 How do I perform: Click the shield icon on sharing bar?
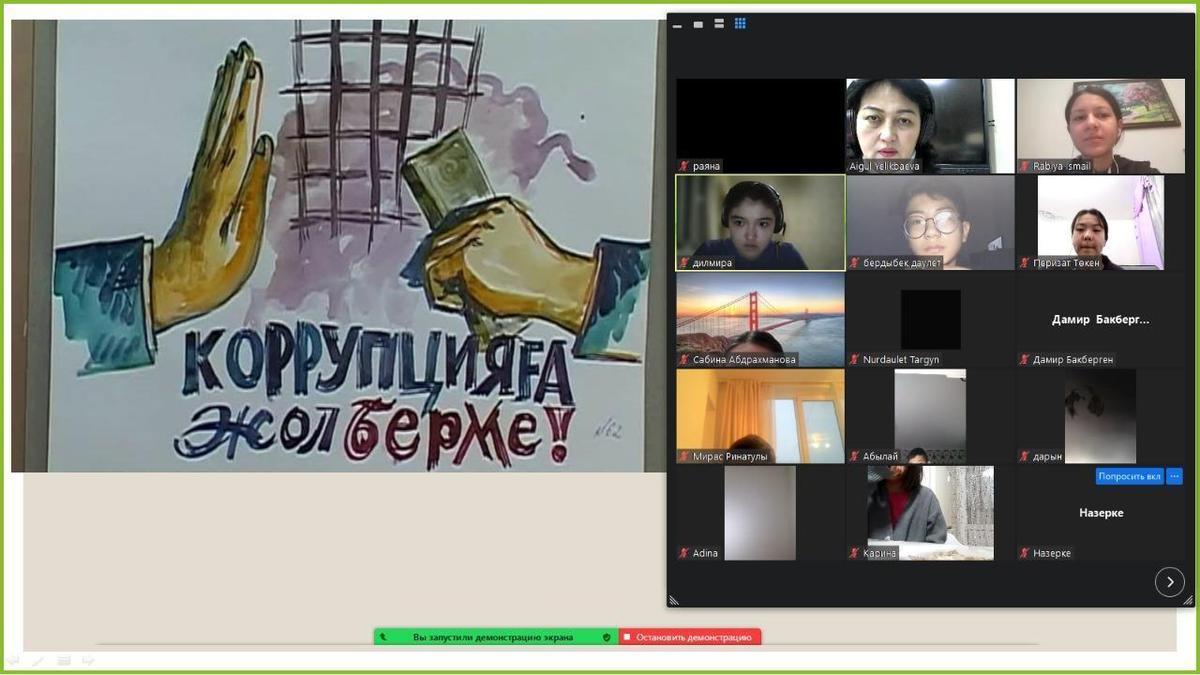(606, 637)
